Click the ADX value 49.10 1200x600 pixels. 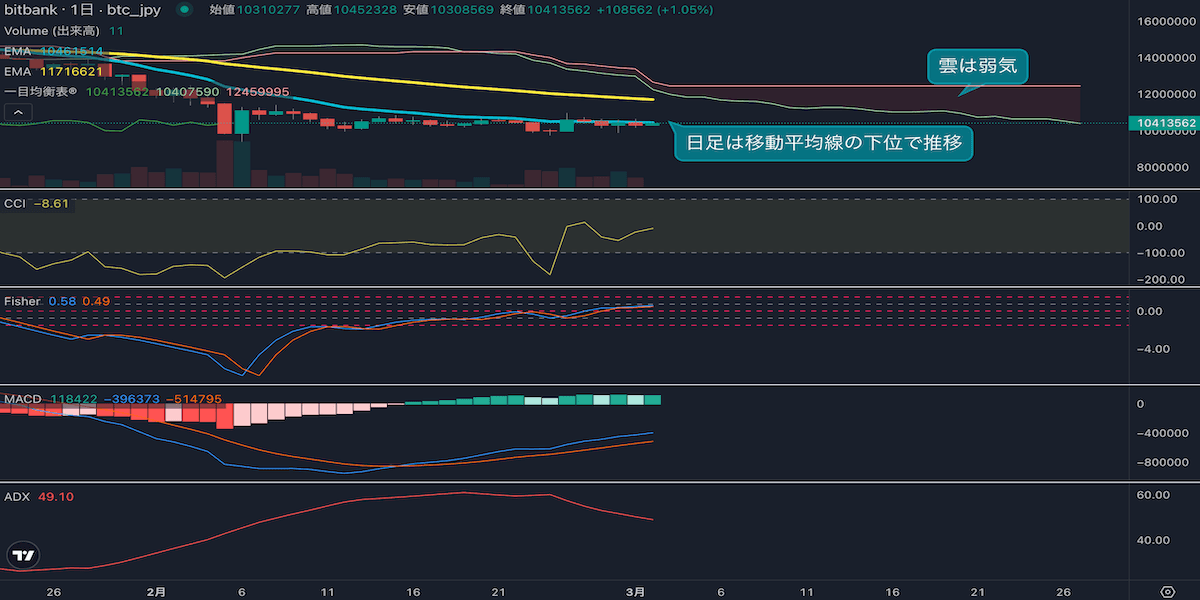(x=54, y=496)
